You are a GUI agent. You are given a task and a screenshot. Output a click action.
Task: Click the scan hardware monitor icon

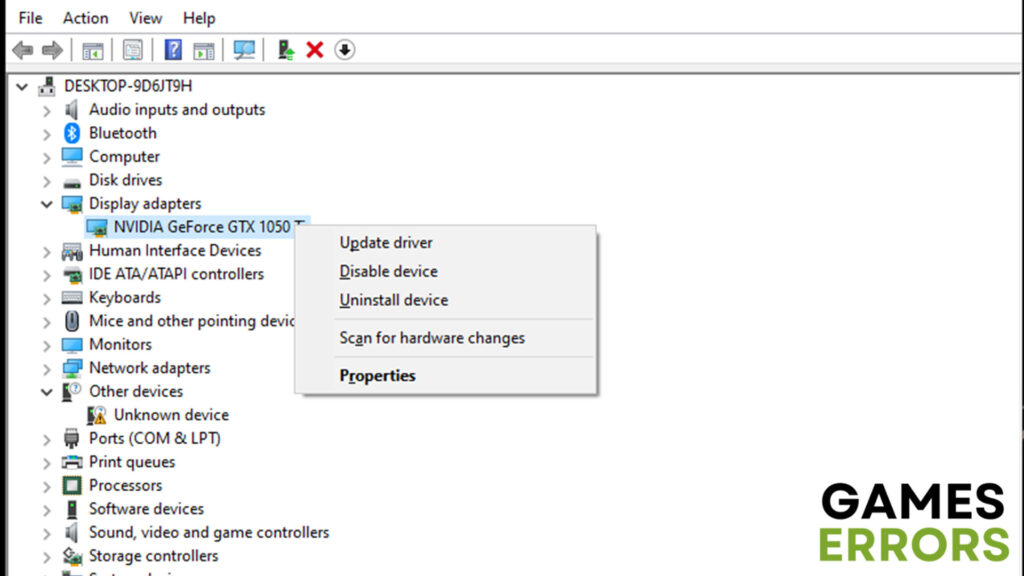(x=244, y=50)
